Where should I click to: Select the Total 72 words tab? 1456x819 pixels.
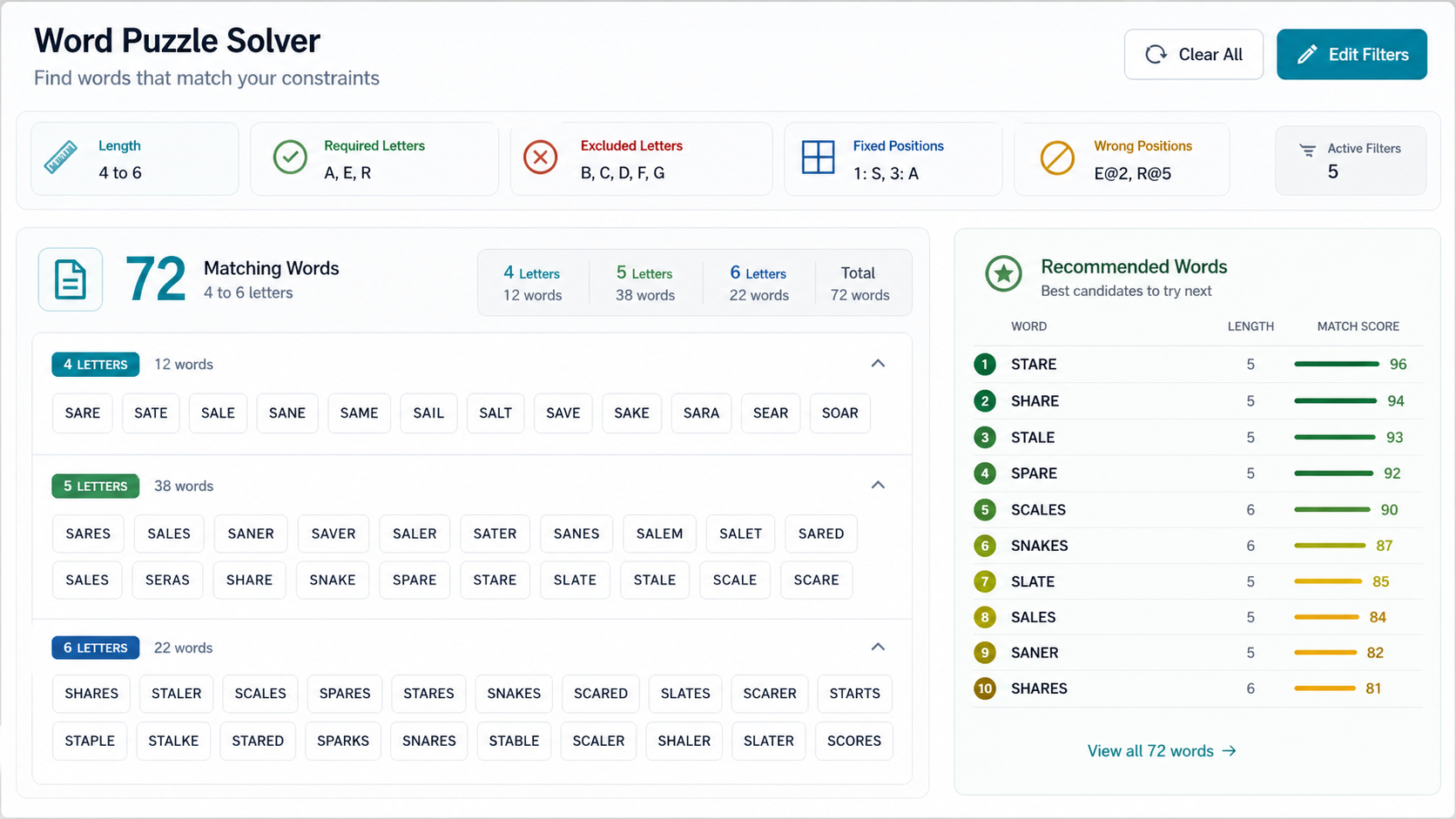pyautogui.click(x=859, y=284)
